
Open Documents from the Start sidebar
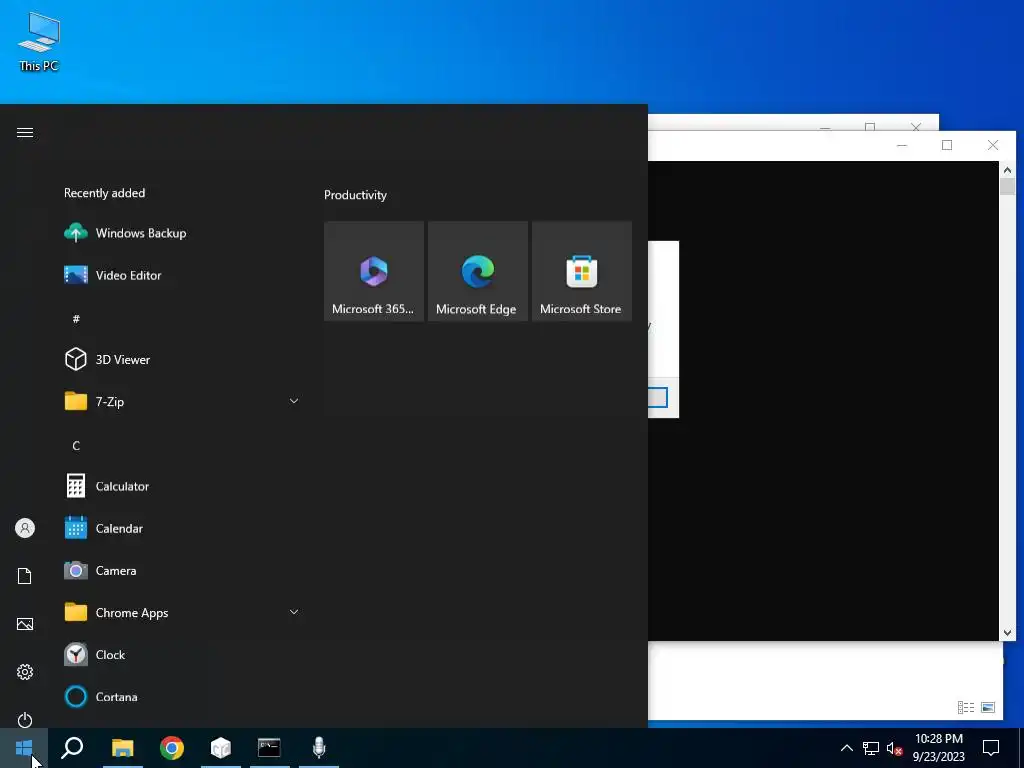(x=25, y=576)
